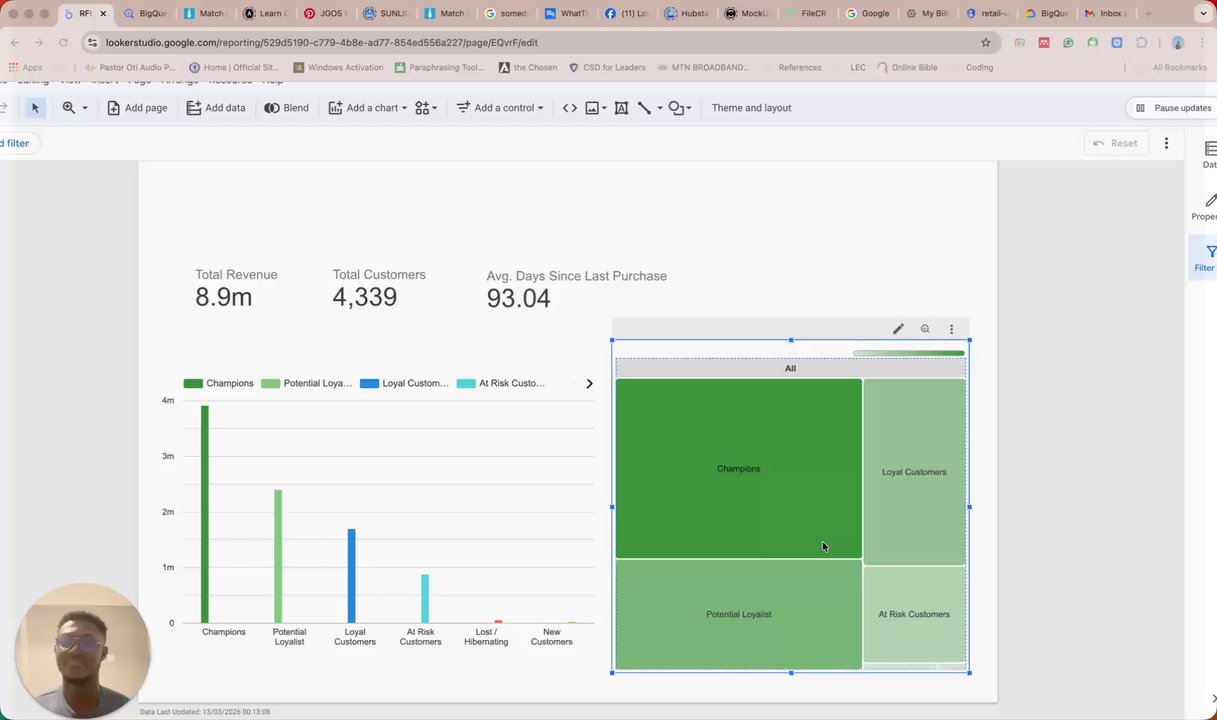Toggle Pause updates
The image size is (1217, 720).
[1173, 108]
